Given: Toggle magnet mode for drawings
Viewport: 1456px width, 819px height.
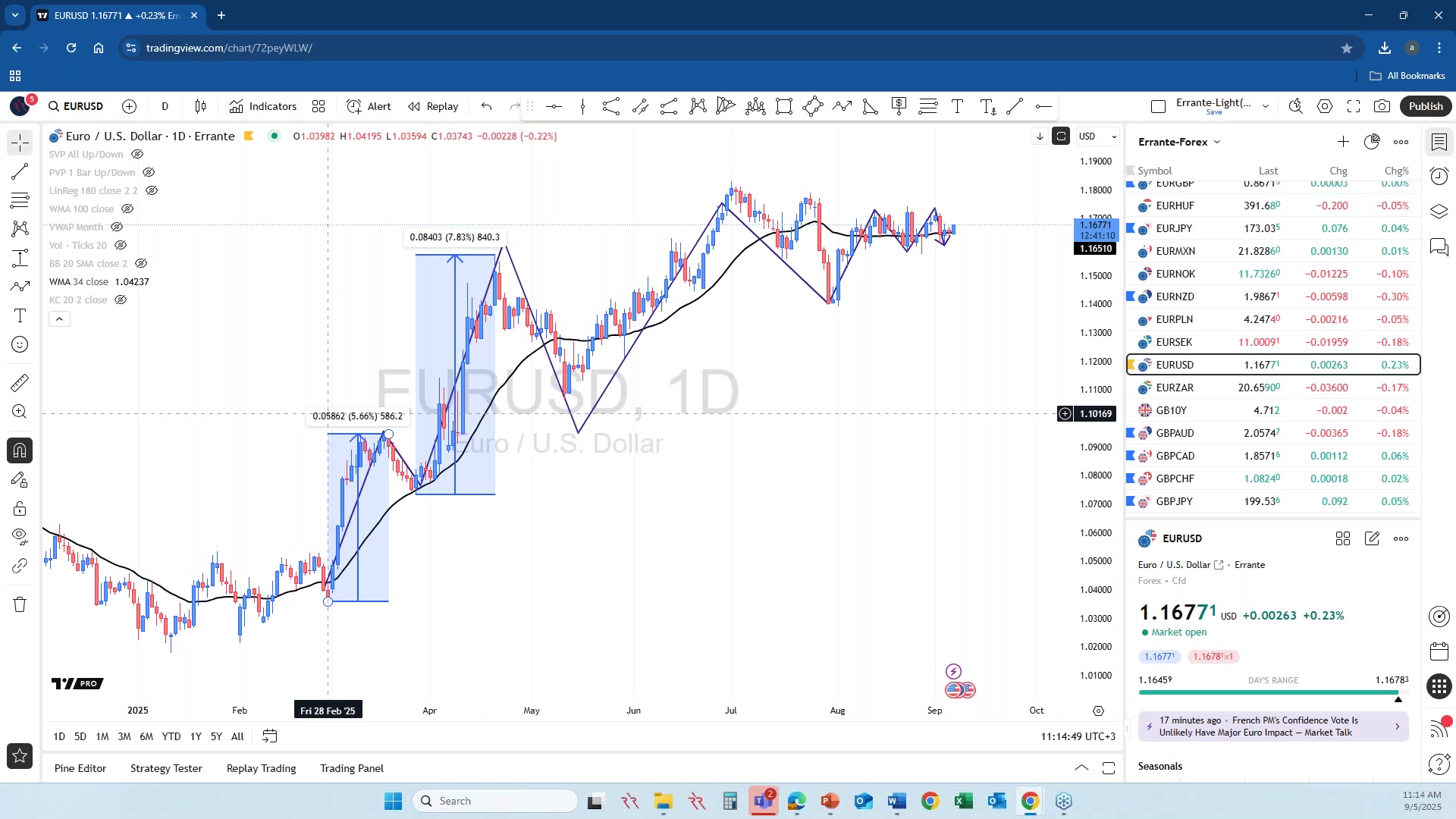Looking at the screenshot, I should click(x=20, y=450).
